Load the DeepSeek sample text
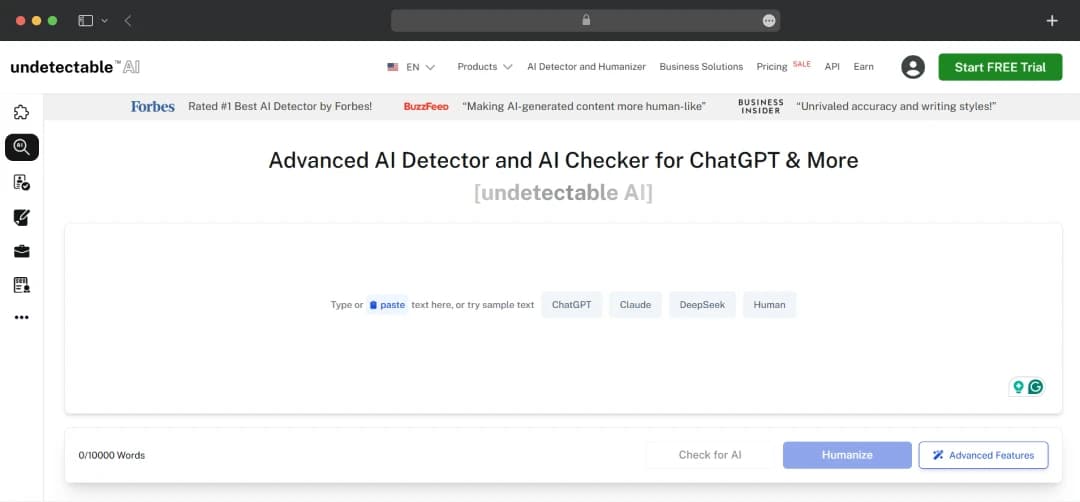The height and width of the screenshot is (502, 1080). (702, 305)
